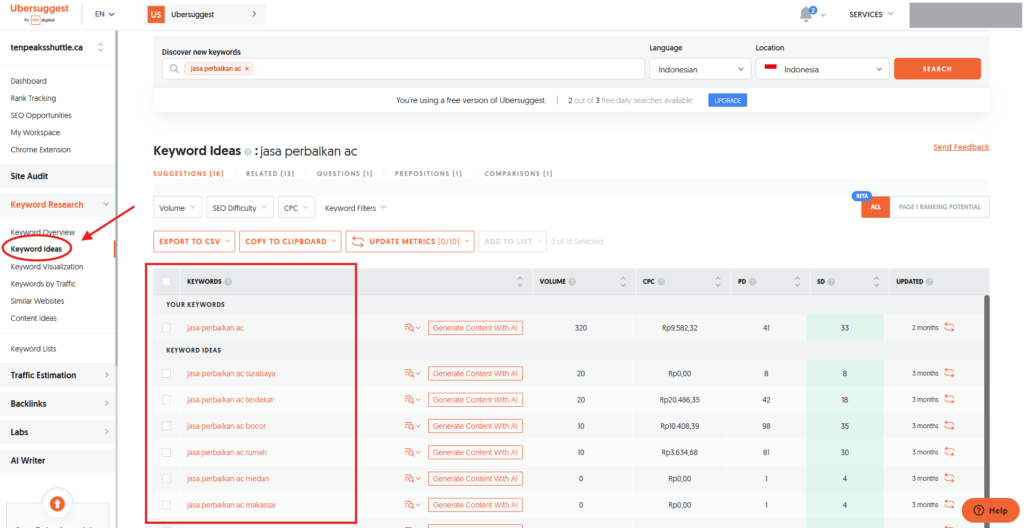Open search options icon for 'jasa perbaikan ac surabaya'

[412, 374]
